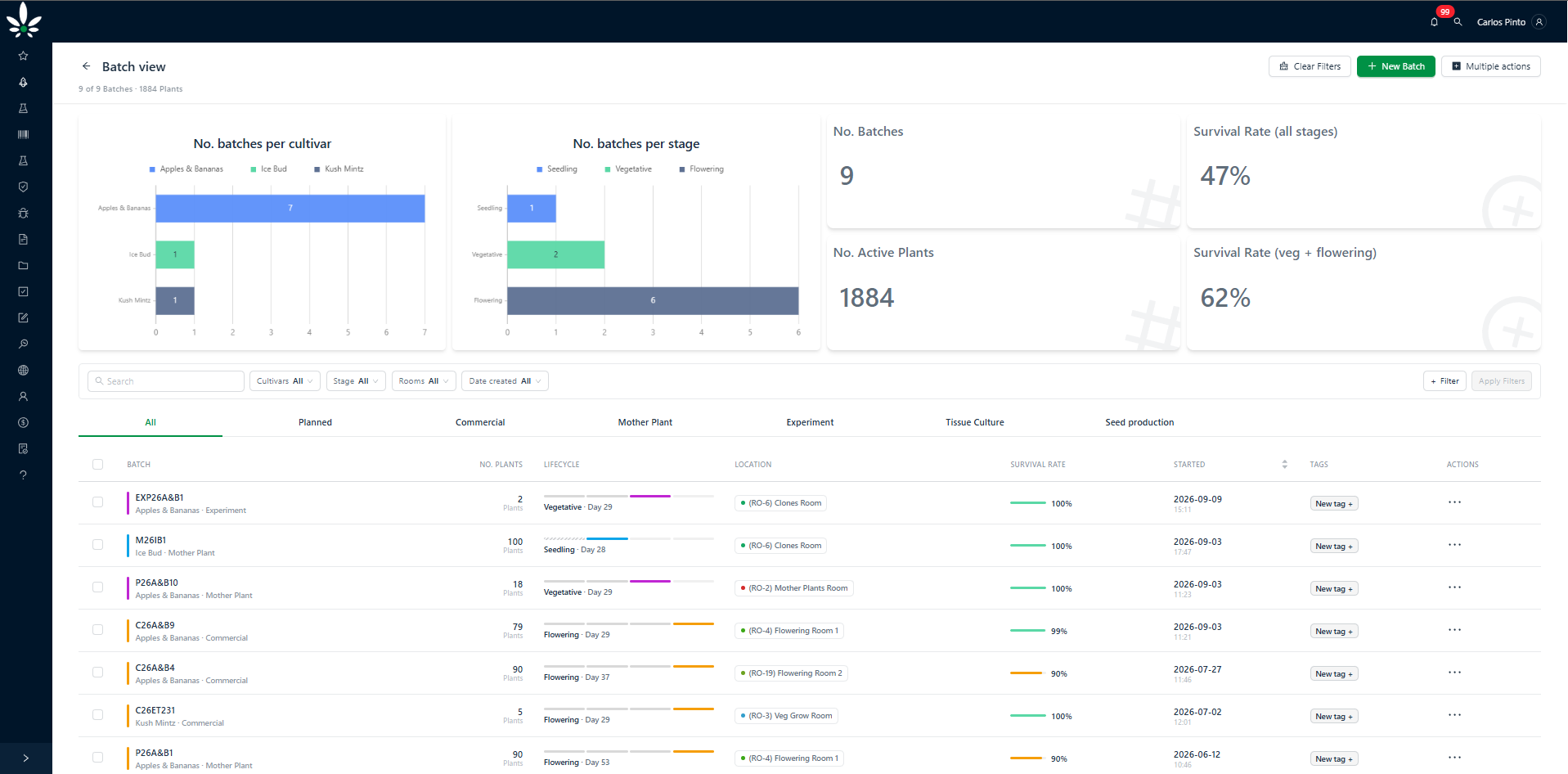Switch to the Mother Plant tab
This screenshot has width=1568, height=774.
[x=645, y=422]
